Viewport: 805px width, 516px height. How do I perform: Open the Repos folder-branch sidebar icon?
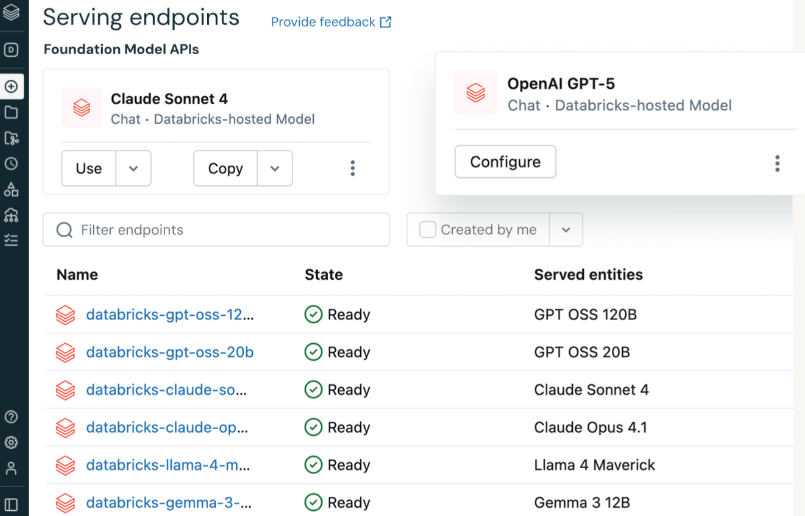pos(11,138)
